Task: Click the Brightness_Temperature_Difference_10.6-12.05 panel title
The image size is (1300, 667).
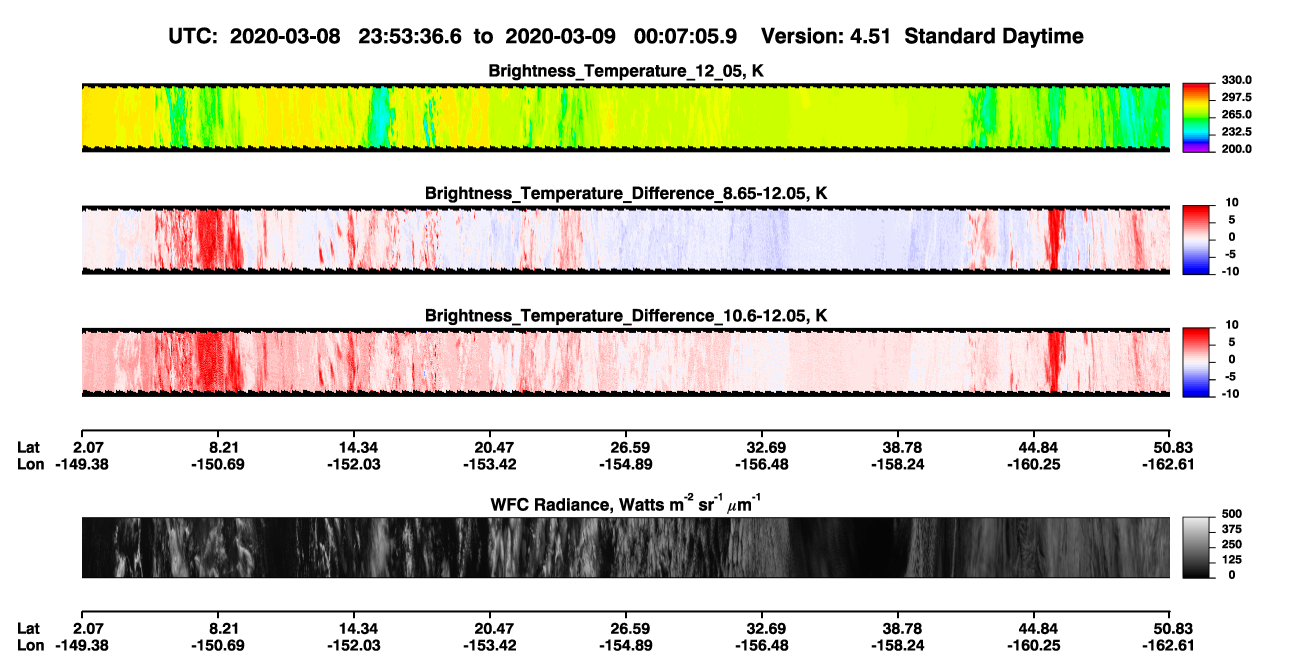Action: tap(626, 316)
